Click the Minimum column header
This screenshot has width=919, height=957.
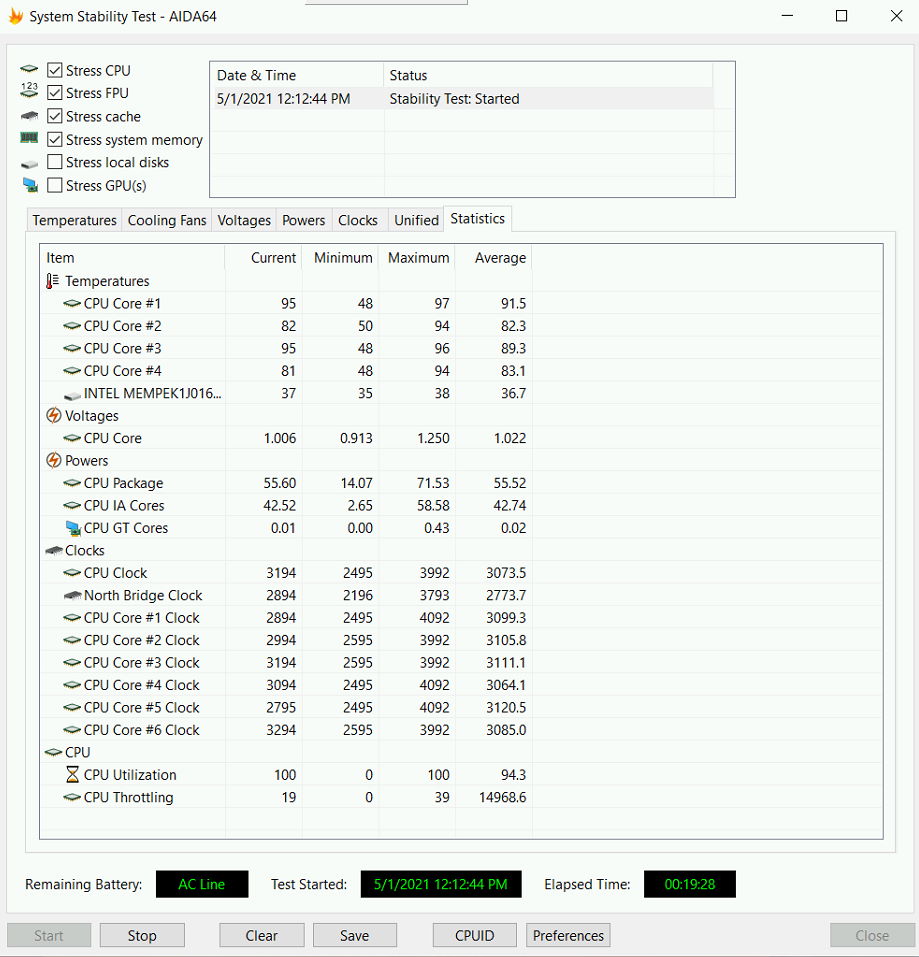click(340, 258)
